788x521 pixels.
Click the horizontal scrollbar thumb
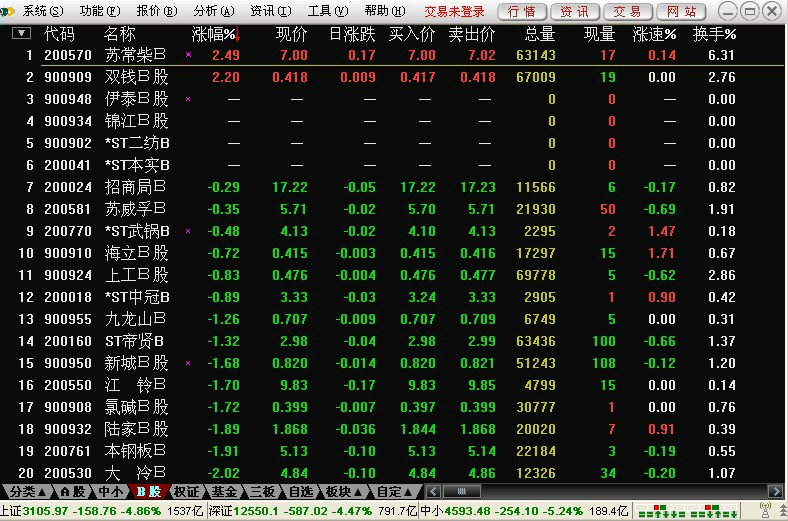[461, 491]
